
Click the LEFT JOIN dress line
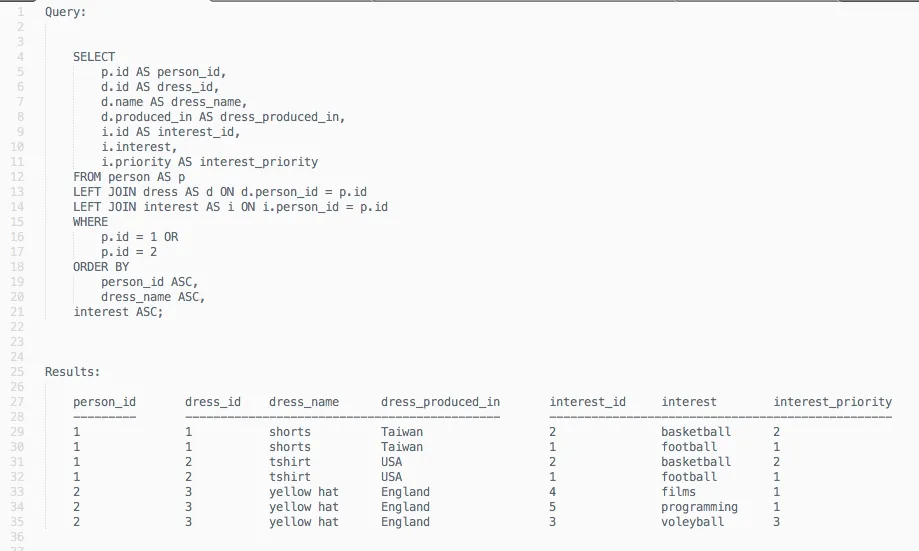click(x=213, y=192)
